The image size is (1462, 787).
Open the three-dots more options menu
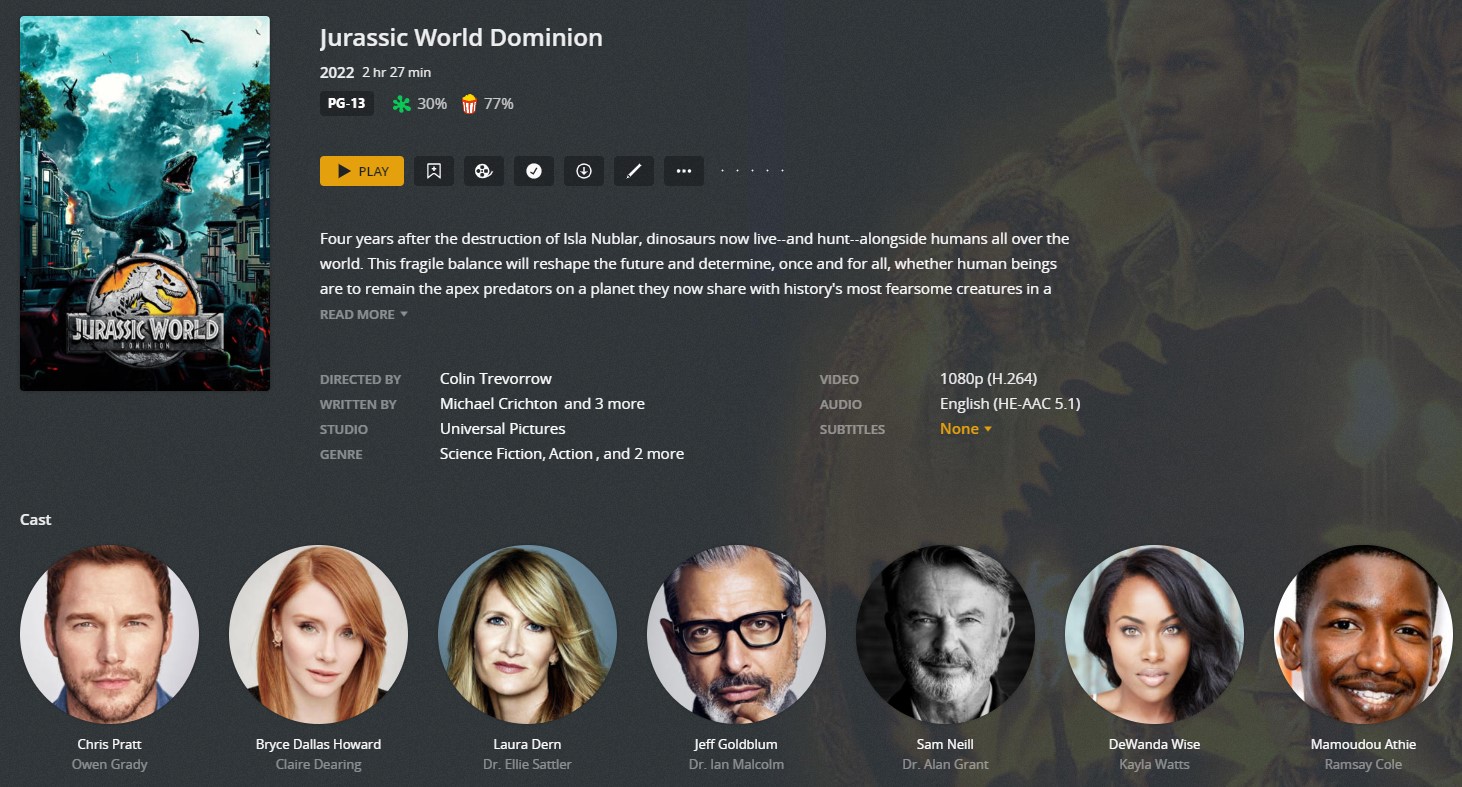point(684,171)
